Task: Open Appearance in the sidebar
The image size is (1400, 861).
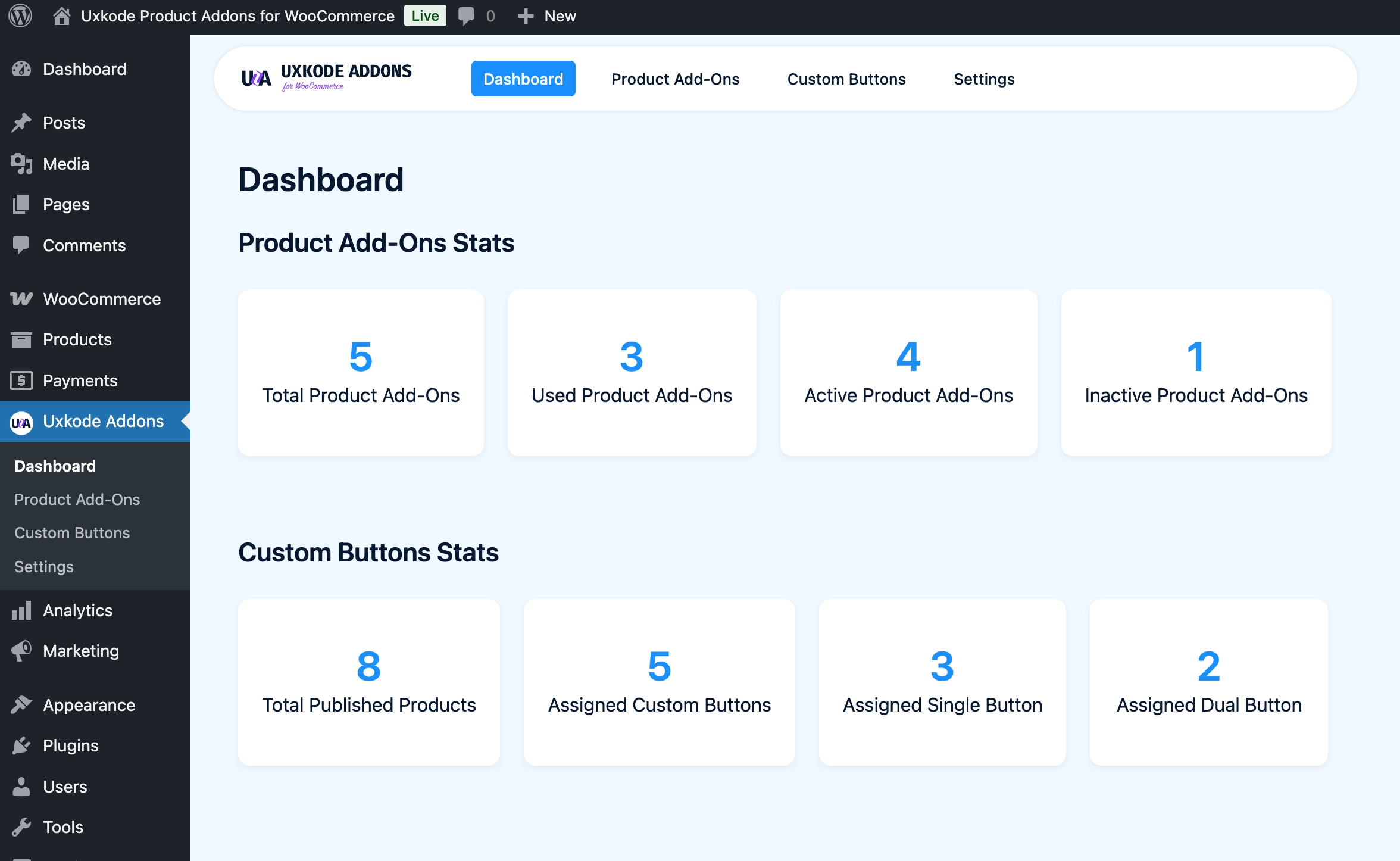Action: click(89, 705)
